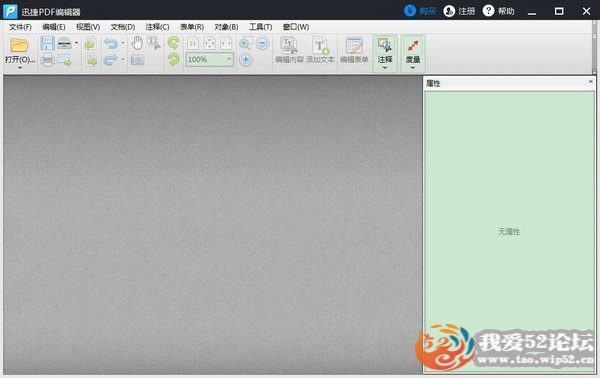This screenshot has height=378, width=600.
Task: Open the 注释(C) menu
Action: [x=157, y=27]
